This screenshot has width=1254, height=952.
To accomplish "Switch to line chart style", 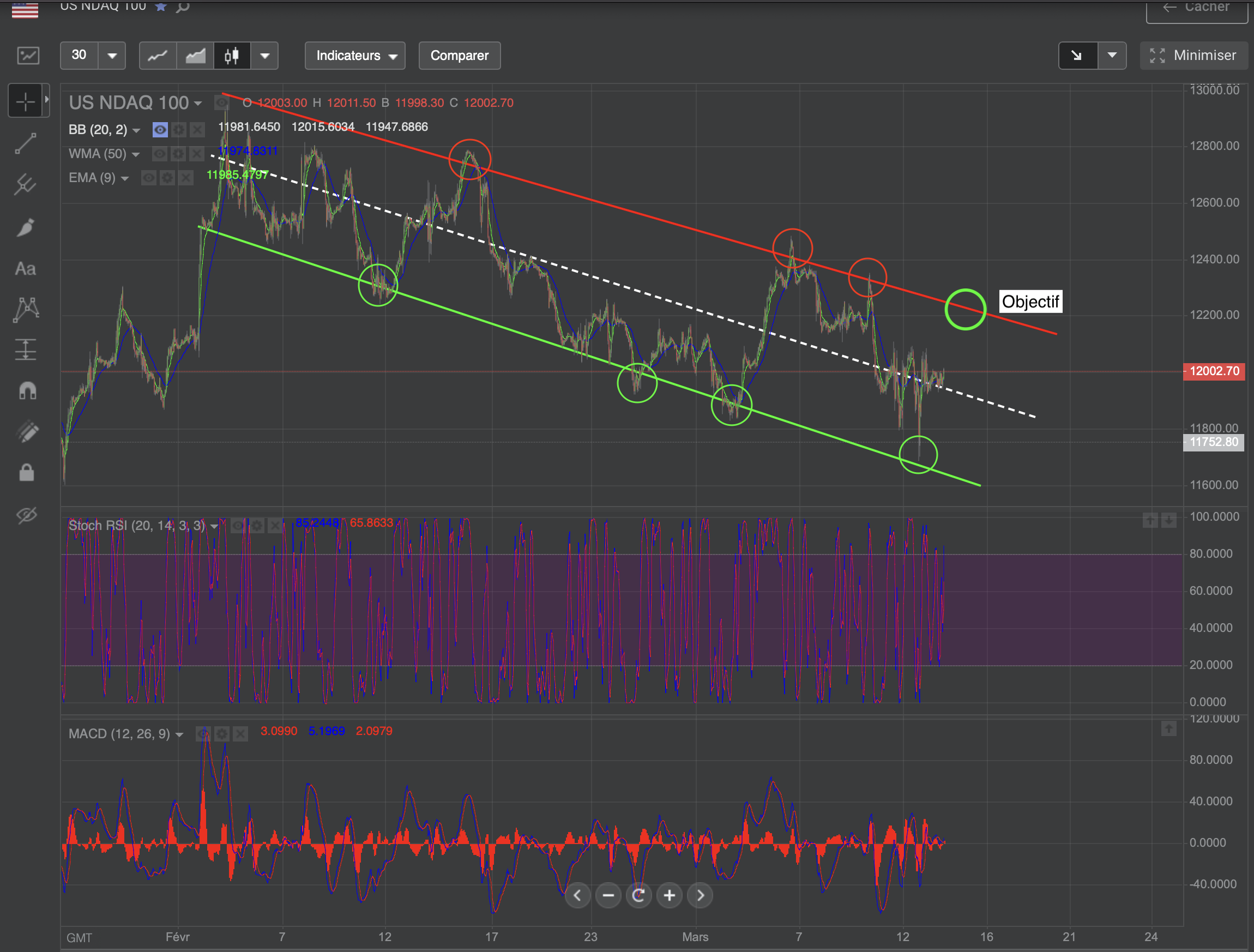I will [x=158, y=56].
